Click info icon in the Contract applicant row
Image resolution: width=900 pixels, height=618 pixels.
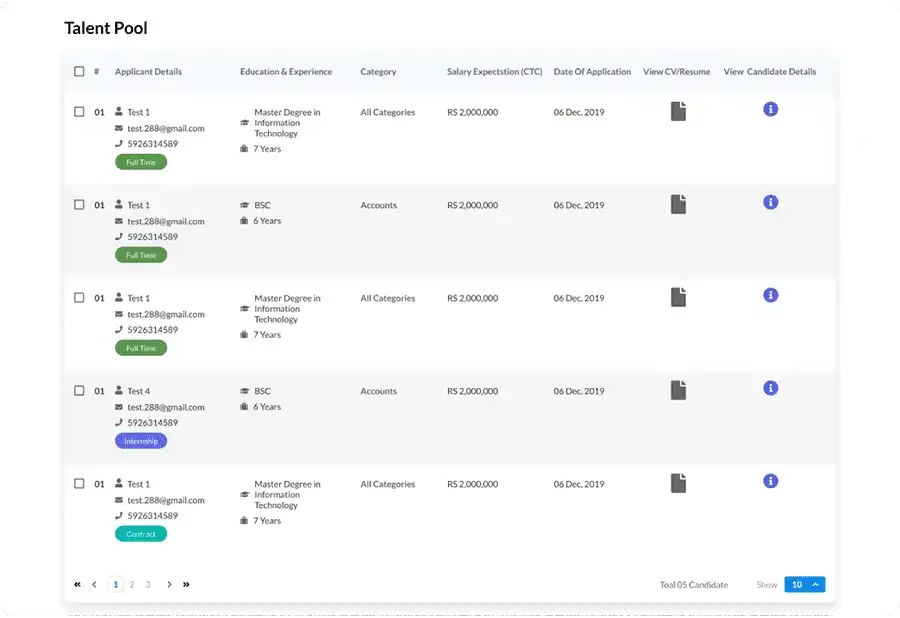(770, 481)
